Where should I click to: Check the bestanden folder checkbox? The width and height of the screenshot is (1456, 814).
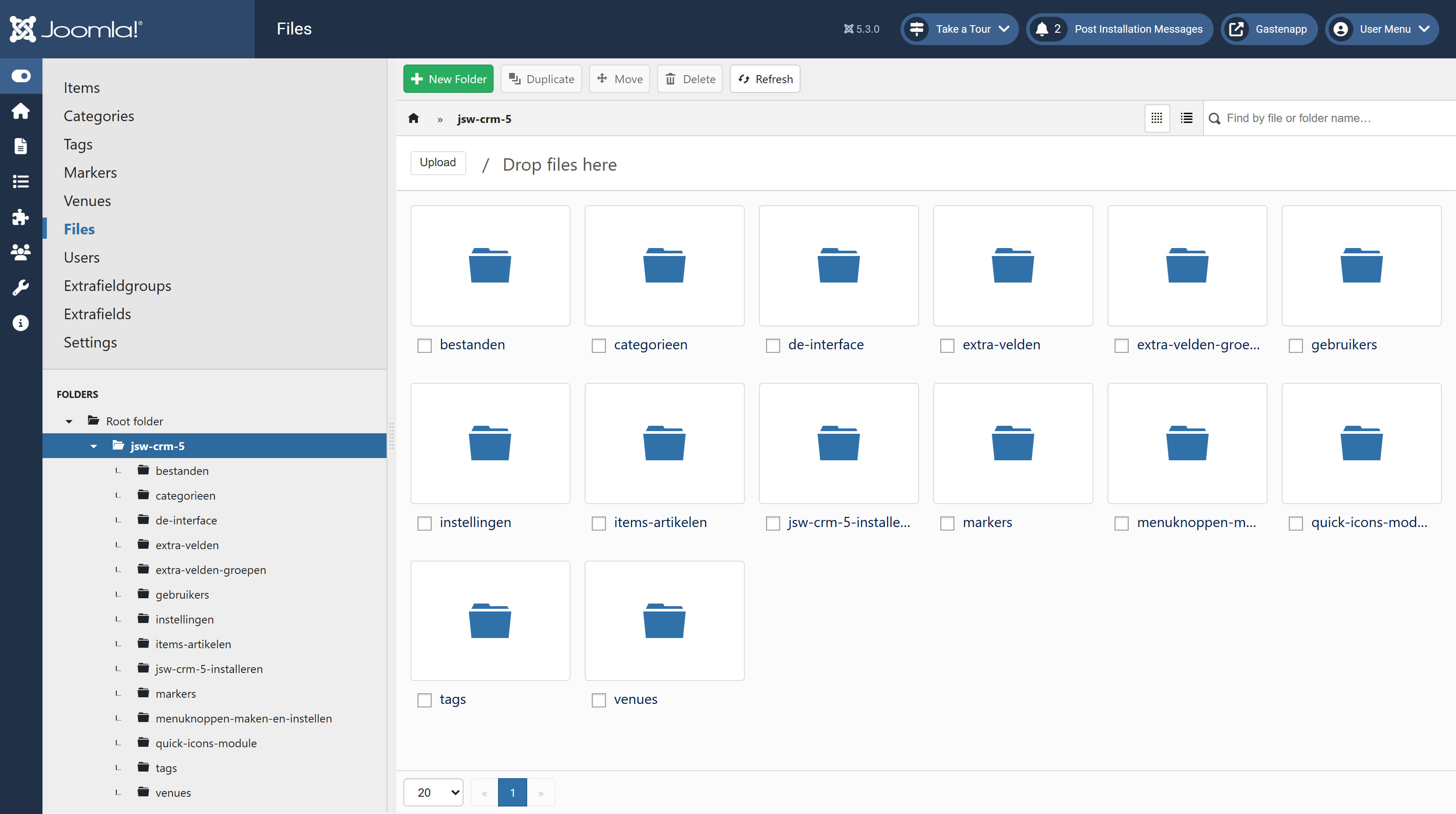pyautogui.click(x=425, y=345)
